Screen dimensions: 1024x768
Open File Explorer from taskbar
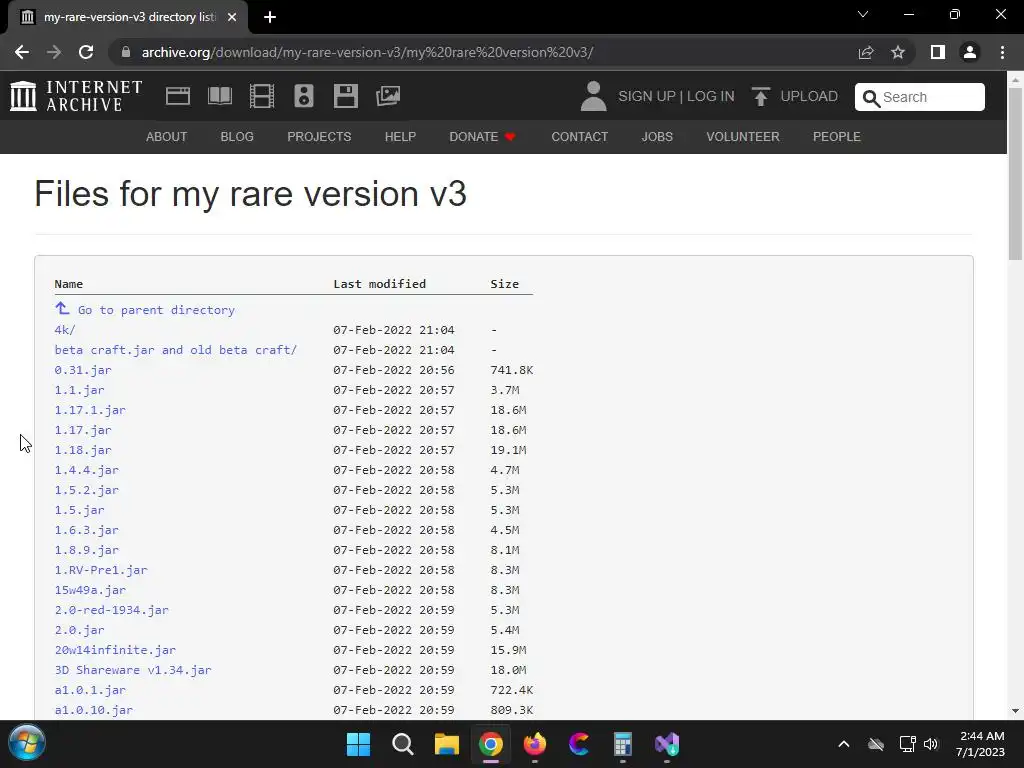(x=447, y=744)
